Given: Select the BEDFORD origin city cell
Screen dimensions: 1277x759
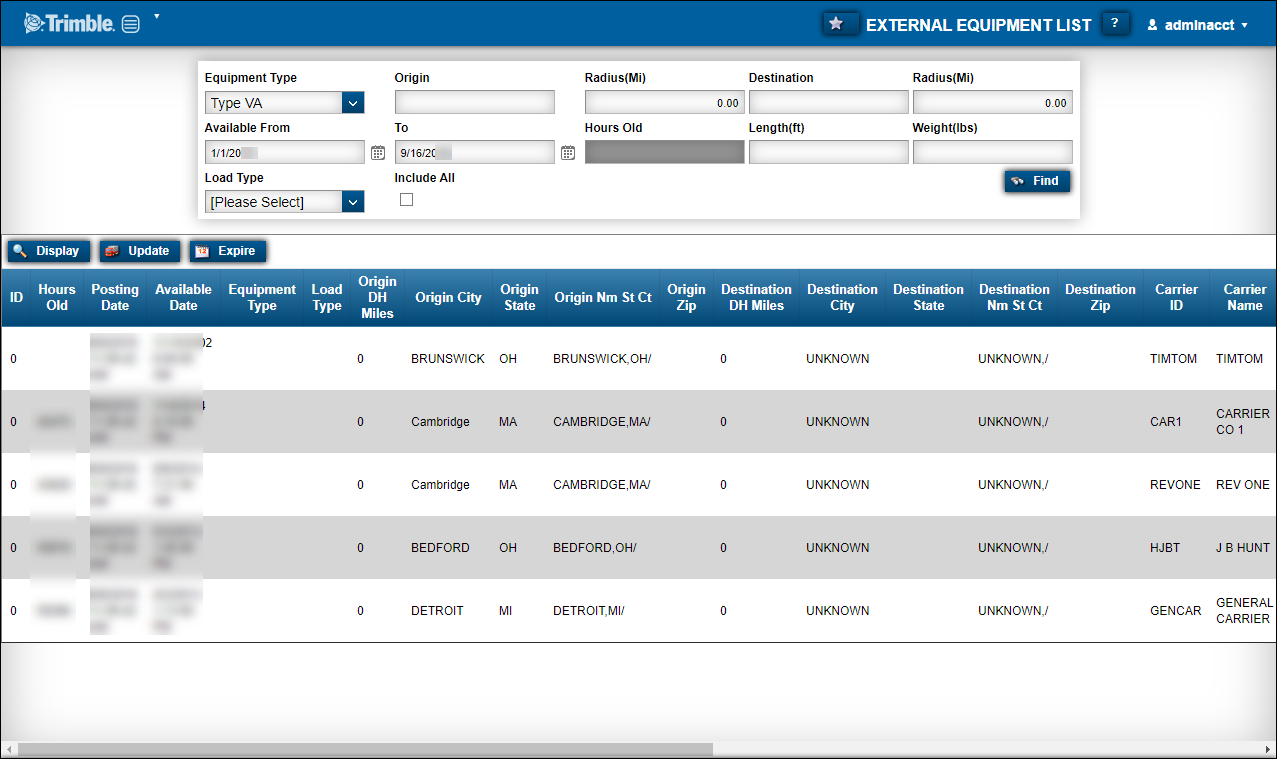Looking at the screenshot, I should tap(448, 548).
